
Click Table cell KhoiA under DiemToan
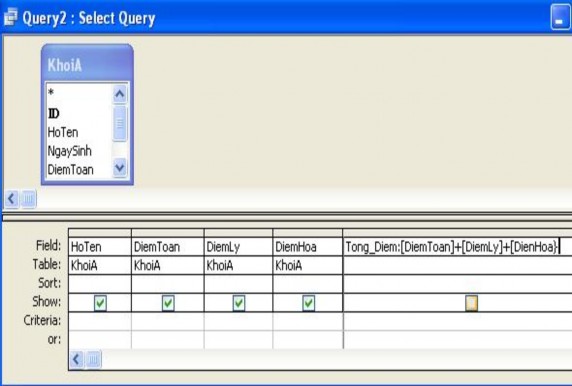click(x=168, y=265)
